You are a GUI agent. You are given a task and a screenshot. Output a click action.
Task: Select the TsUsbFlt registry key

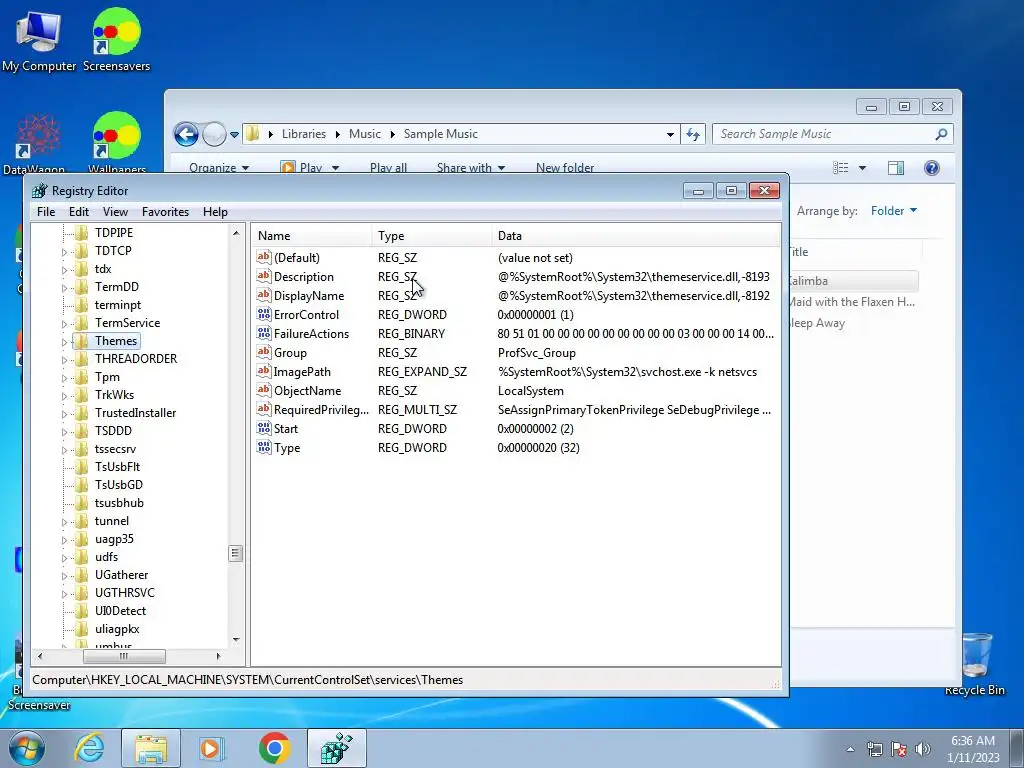point(118,467)
